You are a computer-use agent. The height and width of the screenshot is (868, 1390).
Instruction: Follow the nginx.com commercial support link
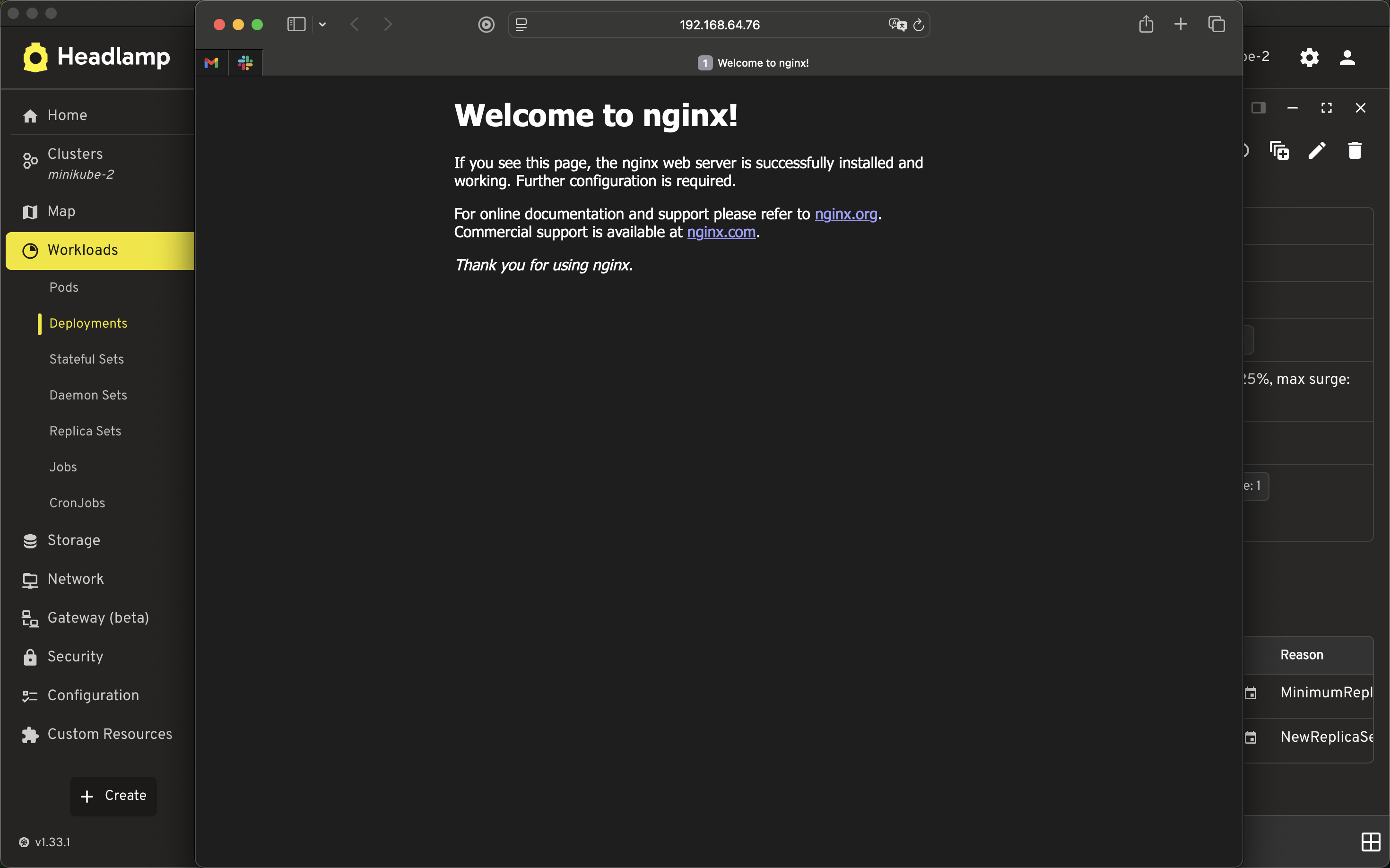pyautogui.click(x=721, y=232)
